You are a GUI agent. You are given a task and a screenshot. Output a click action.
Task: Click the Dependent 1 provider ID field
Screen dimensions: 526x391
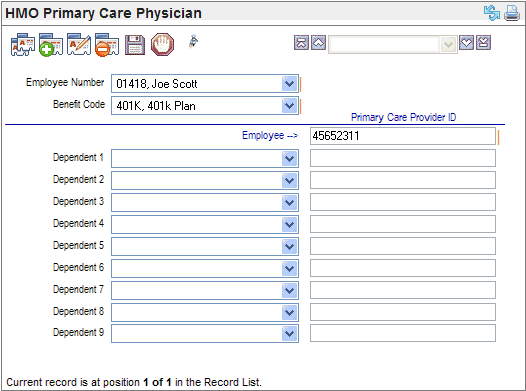403,158
